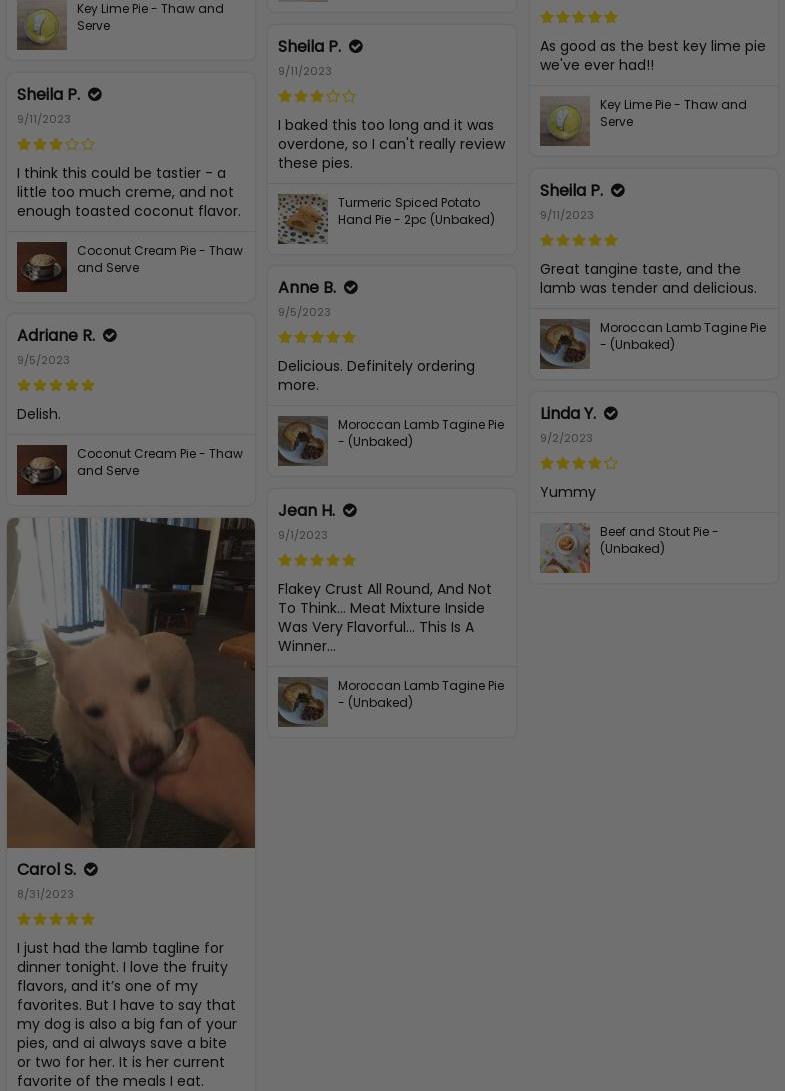Click star rating under Carol S.

(56, 919)
